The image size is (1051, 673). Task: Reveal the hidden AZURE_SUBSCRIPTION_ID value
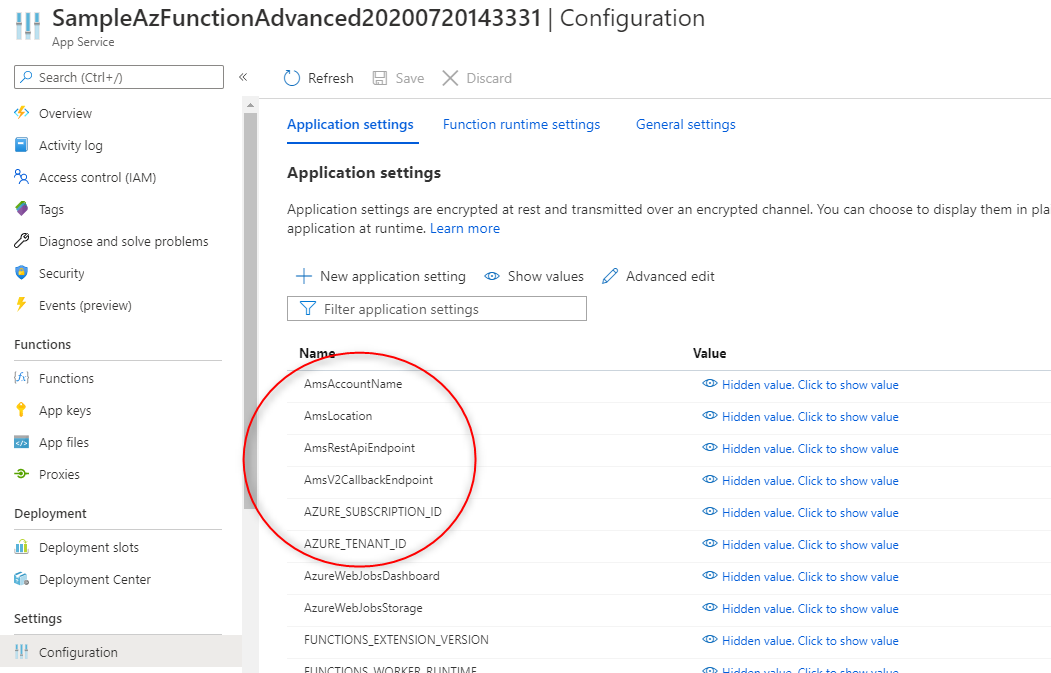(x=800, y=513)
